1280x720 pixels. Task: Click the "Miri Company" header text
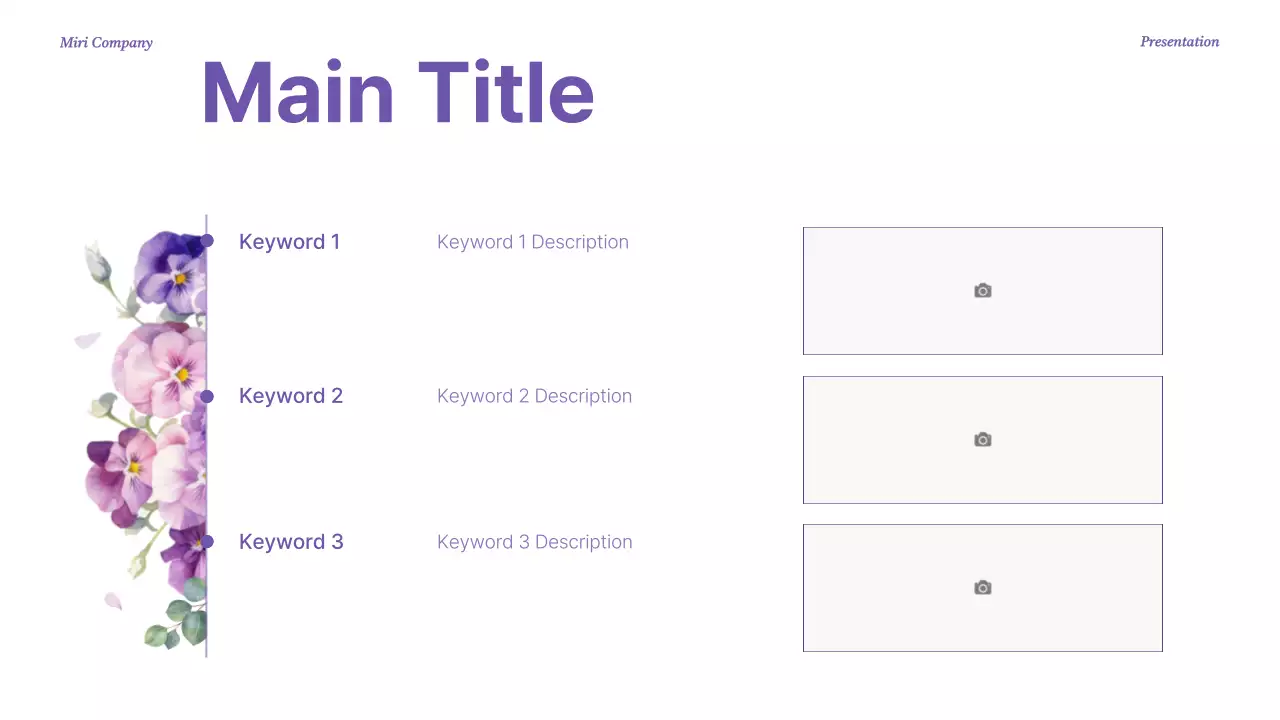click(x=106, y=43)
